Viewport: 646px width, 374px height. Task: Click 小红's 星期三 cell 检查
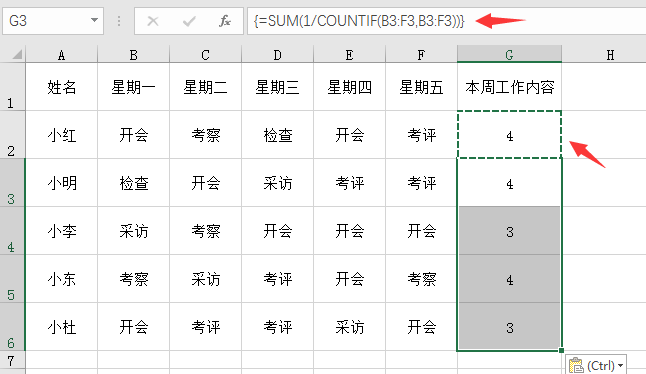pyautogui.click(x=277, y=135)
